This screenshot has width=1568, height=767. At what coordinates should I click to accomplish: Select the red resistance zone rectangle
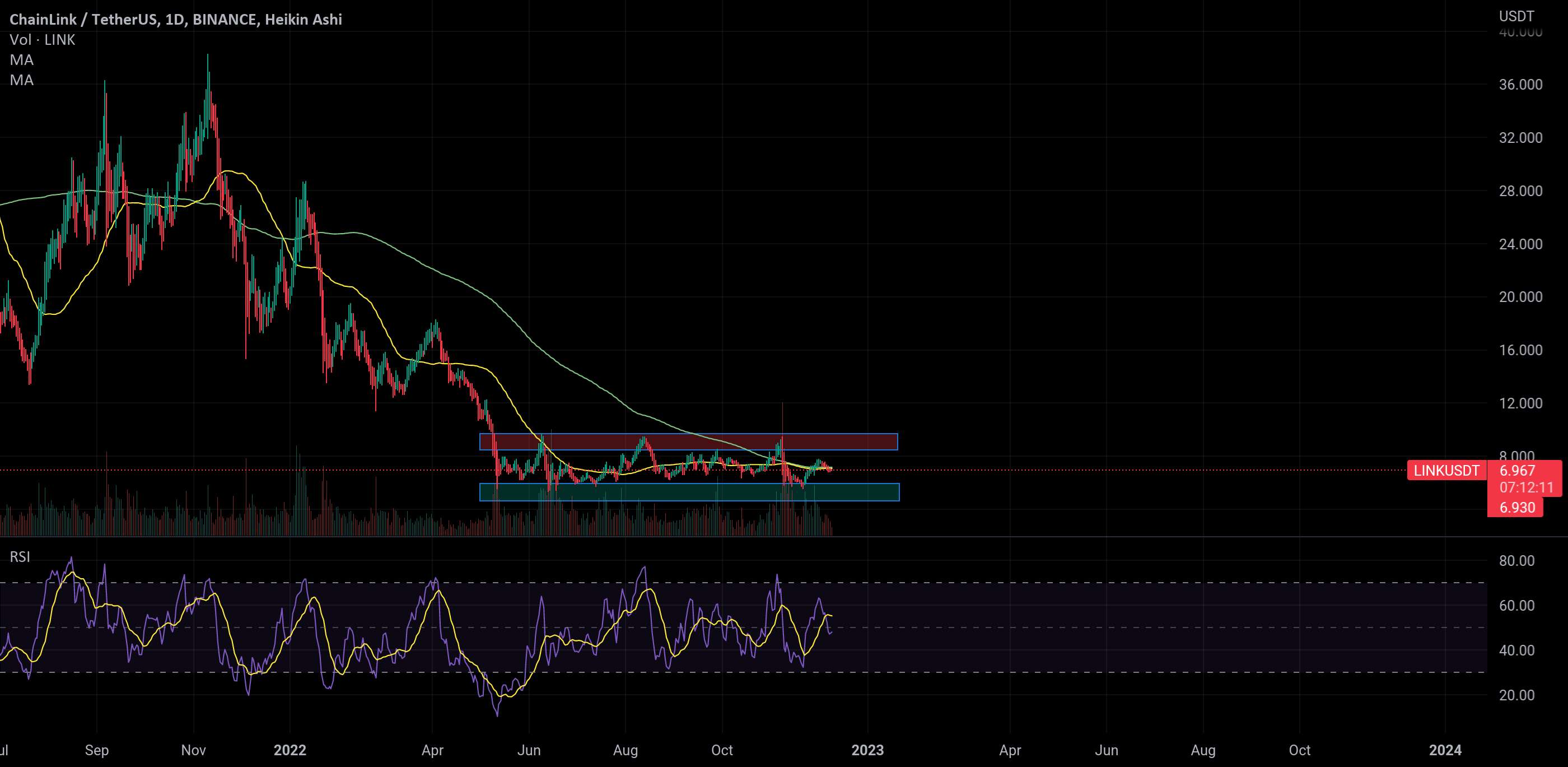688,441
